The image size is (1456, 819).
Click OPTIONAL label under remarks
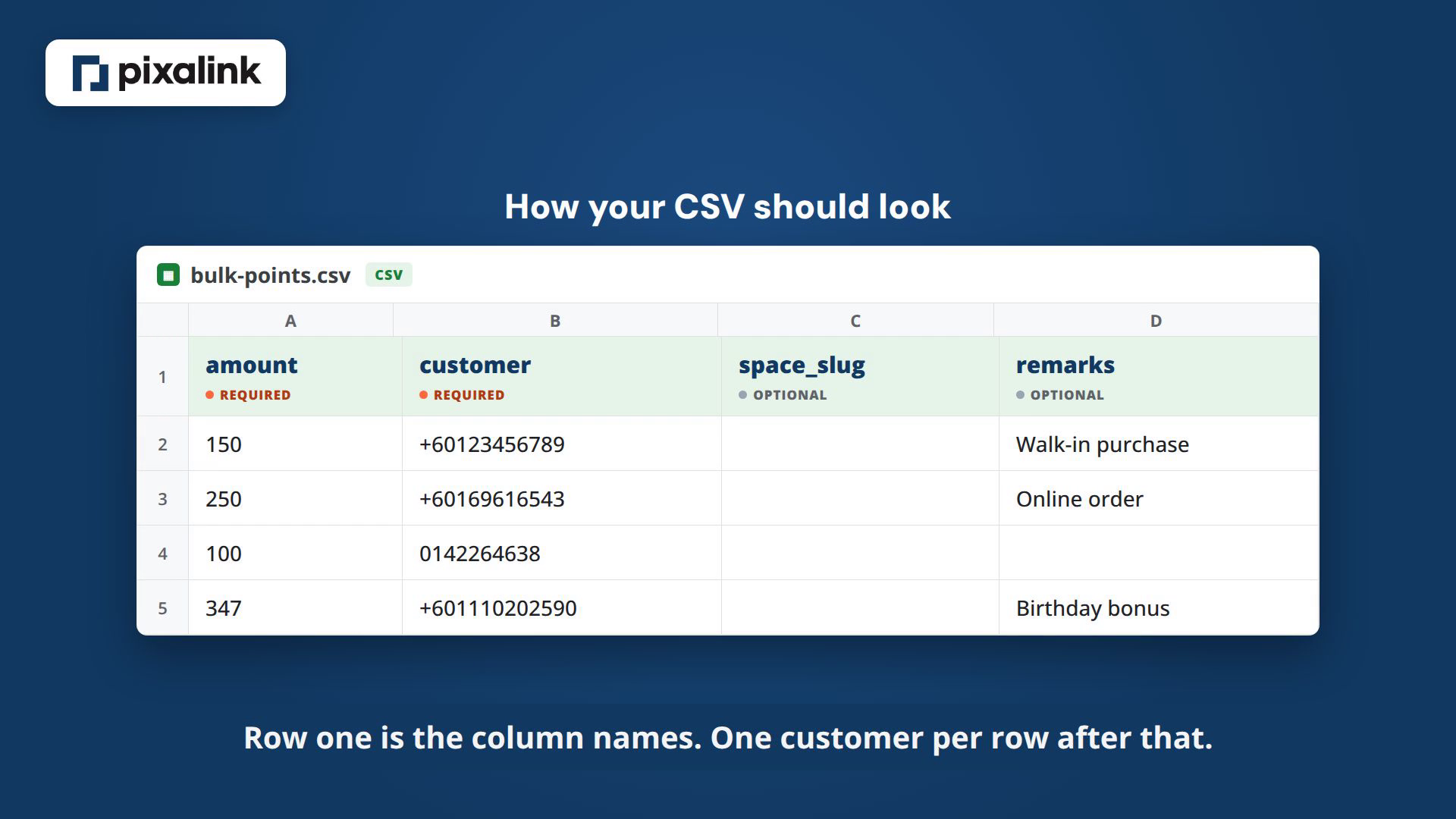coord(1067,395)
